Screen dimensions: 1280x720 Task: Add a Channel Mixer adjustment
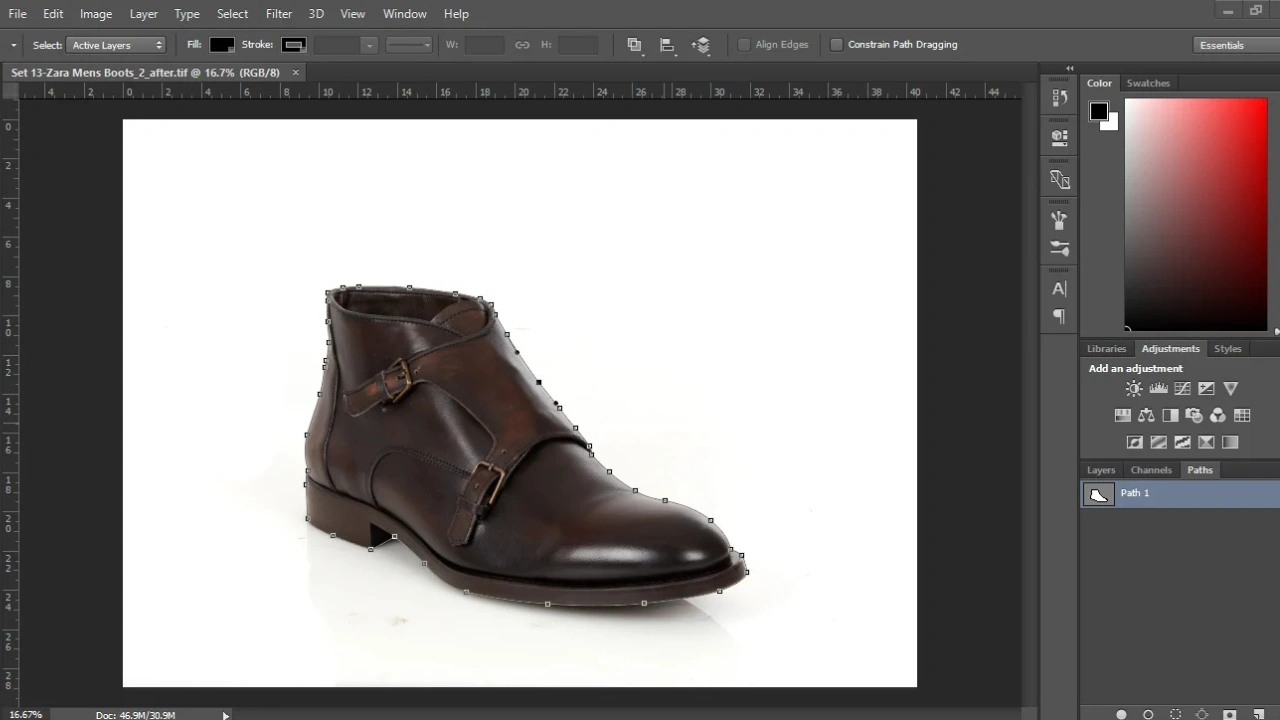point(1218,415)
